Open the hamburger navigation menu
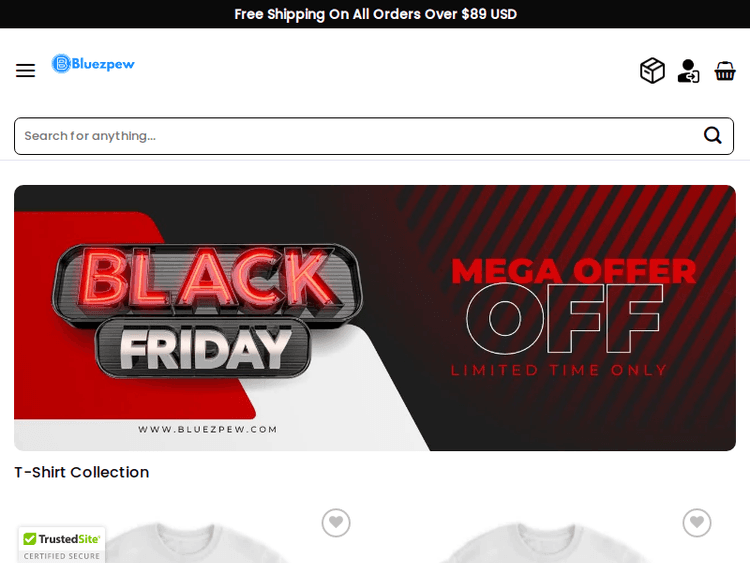The image size is (750, 563). (25, 70)
